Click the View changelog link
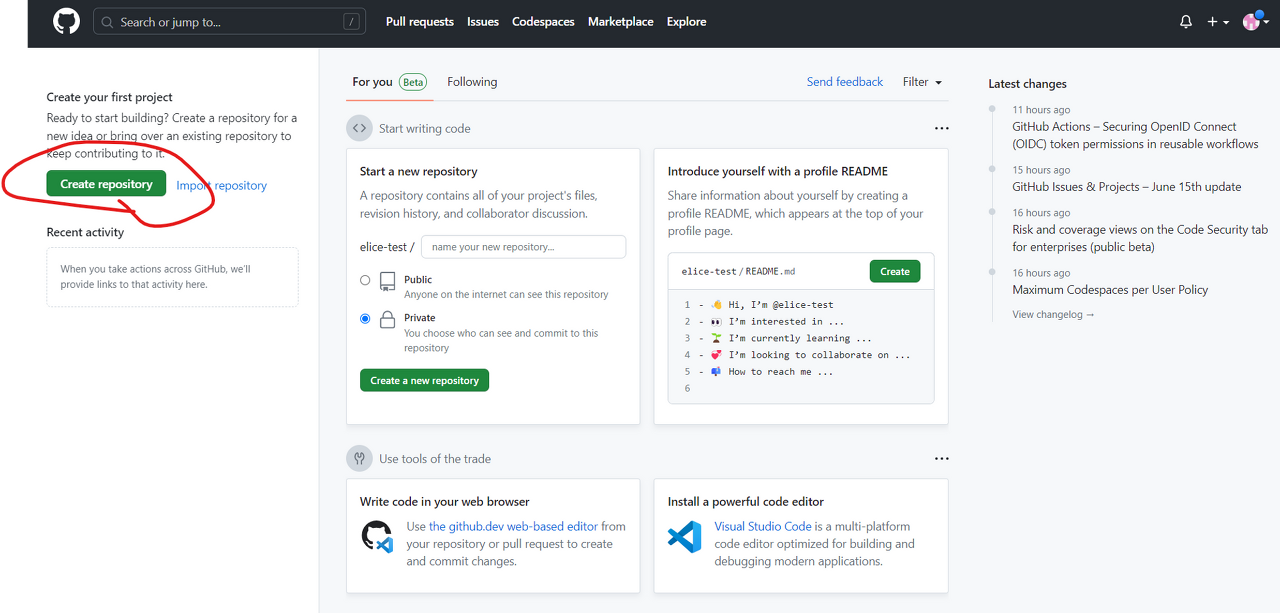Image resolution: width=1280 pixels, height=613 pixels. tap(1053, 314)
